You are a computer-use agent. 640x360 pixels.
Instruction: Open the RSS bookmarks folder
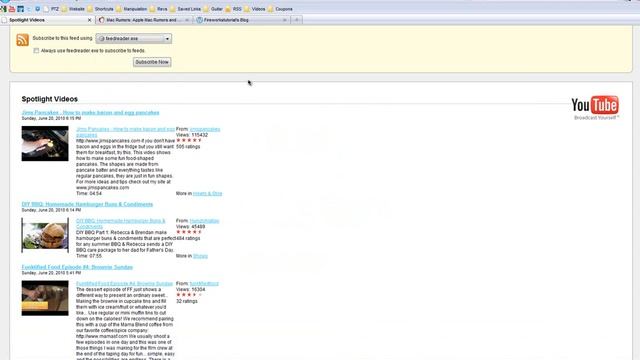(x=233, y=9)
